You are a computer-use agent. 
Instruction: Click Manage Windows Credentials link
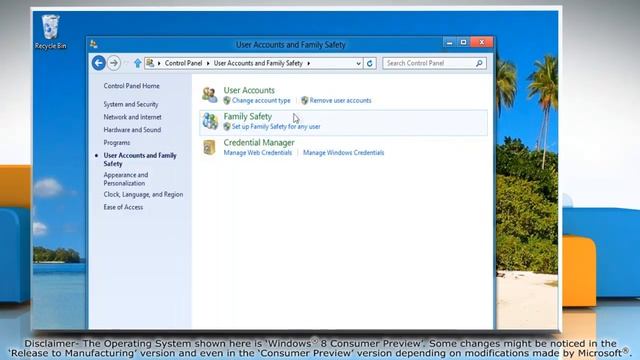coord(344,153)
